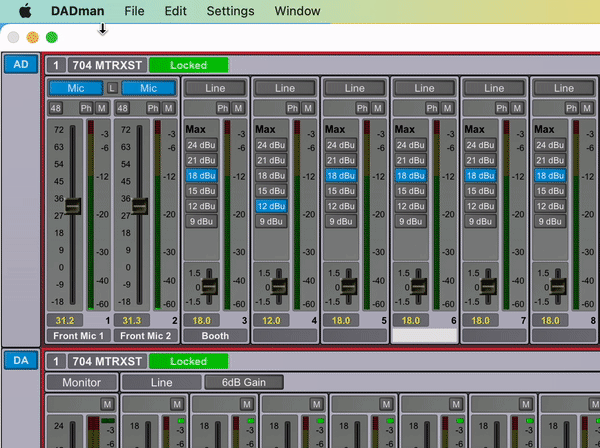600x448 pixels.
Task: Mute AD channel 5 with M button
Action: (378, 108)
